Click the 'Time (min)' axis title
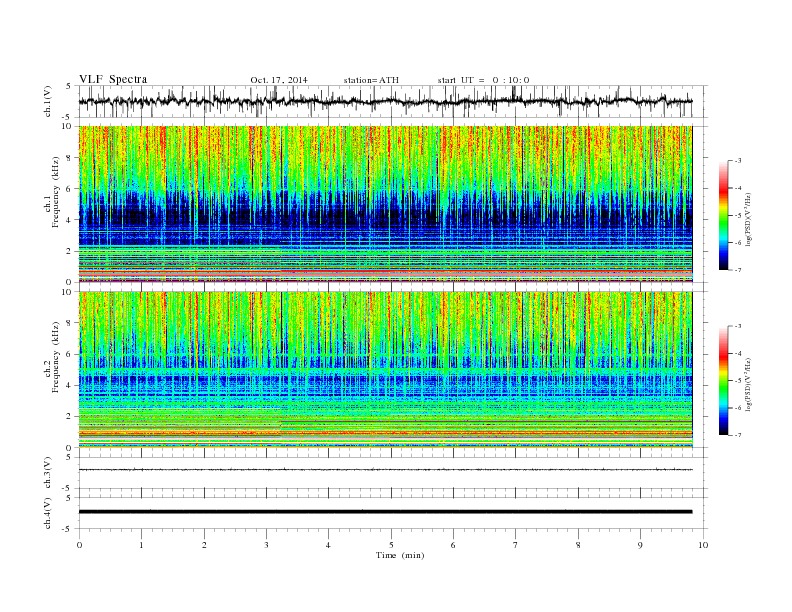 point(400,555)
